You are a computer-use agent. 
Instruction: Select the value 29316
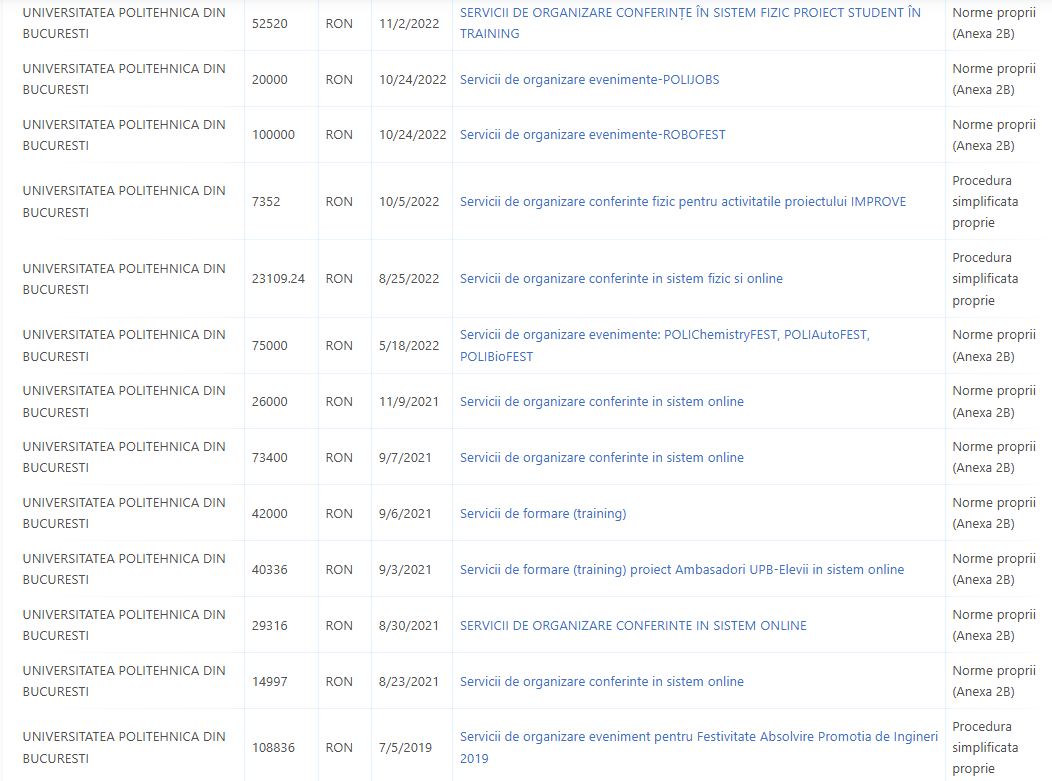(x=270, y=625)
